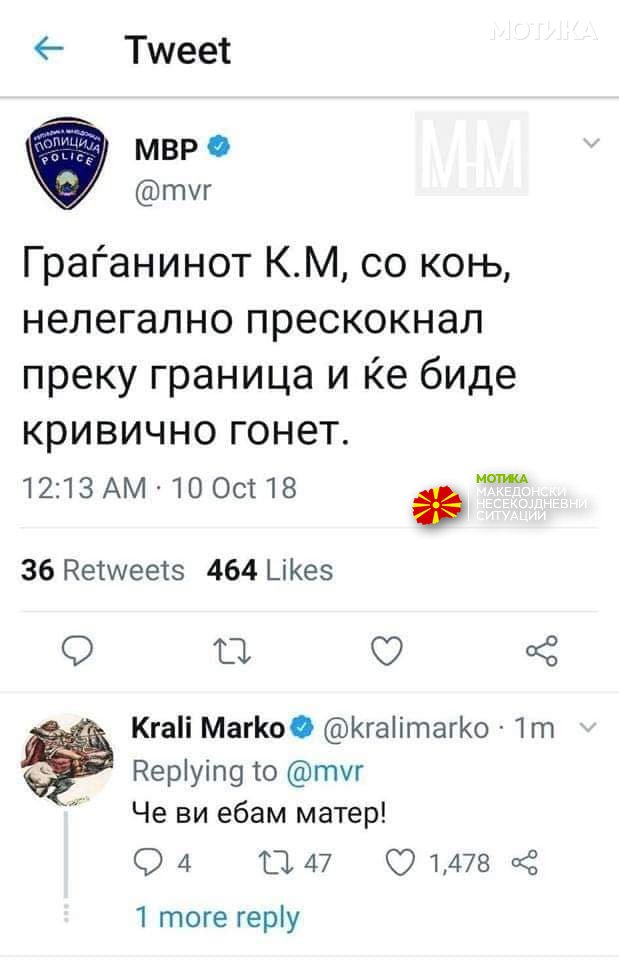Expand the МВР tweet options chevron
619x960 pixels.
(x=591, y=143)
